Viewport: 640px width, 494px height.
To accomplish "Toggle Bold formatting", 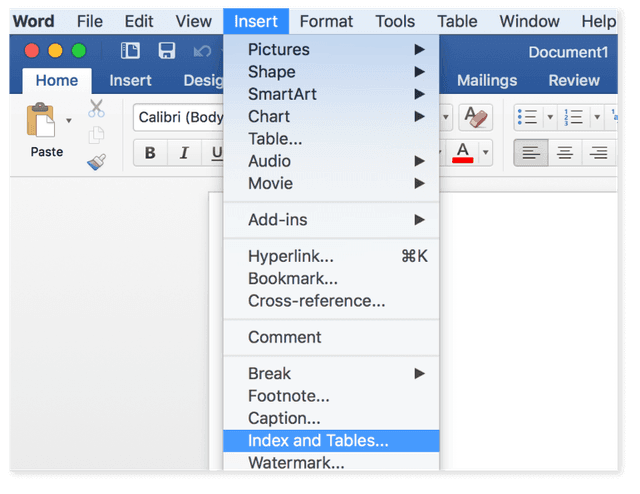I will pos(150,153).
